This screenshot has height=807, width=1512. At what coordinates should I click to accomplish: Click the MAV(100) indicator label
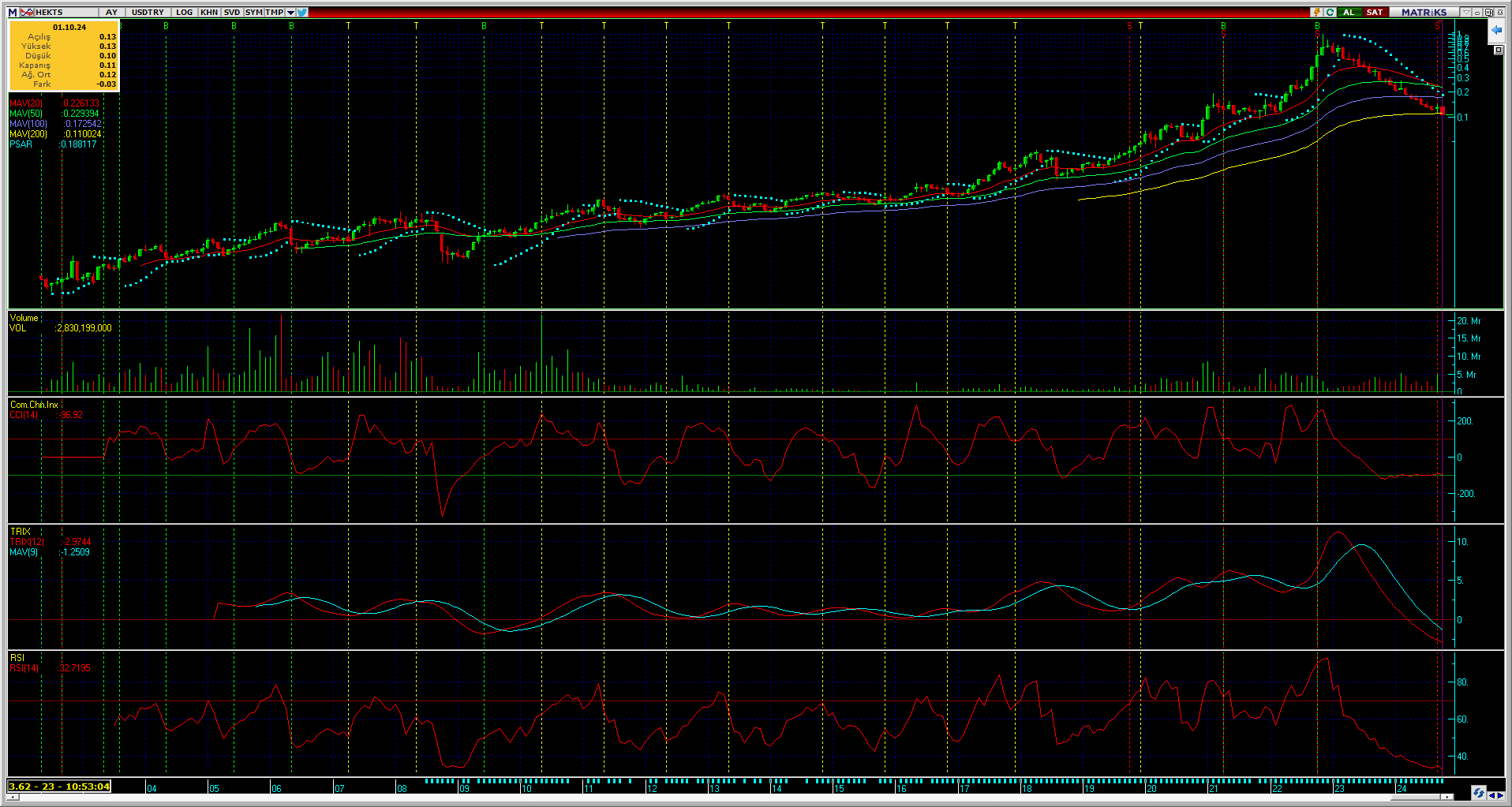coord(28,124)
